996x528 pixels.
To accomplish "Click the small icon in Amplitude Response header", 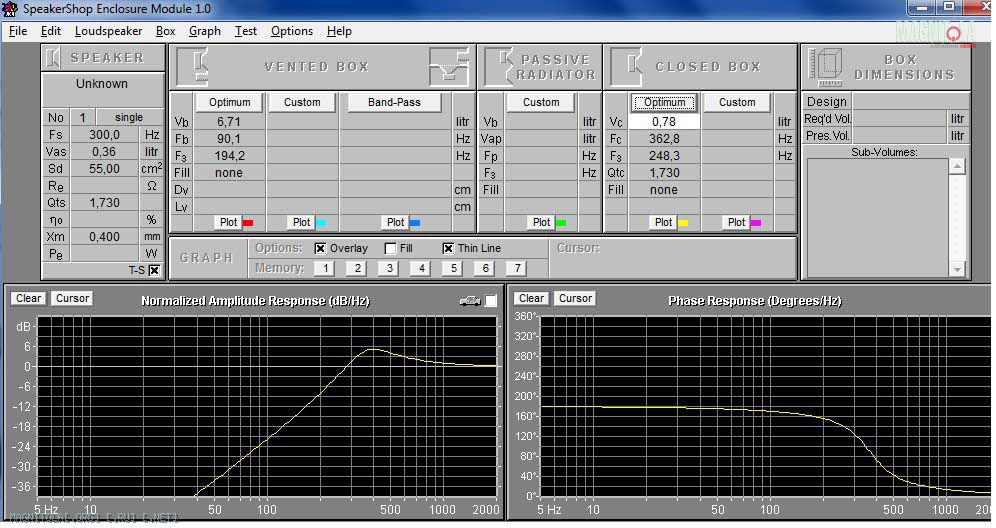I will 469,300.
